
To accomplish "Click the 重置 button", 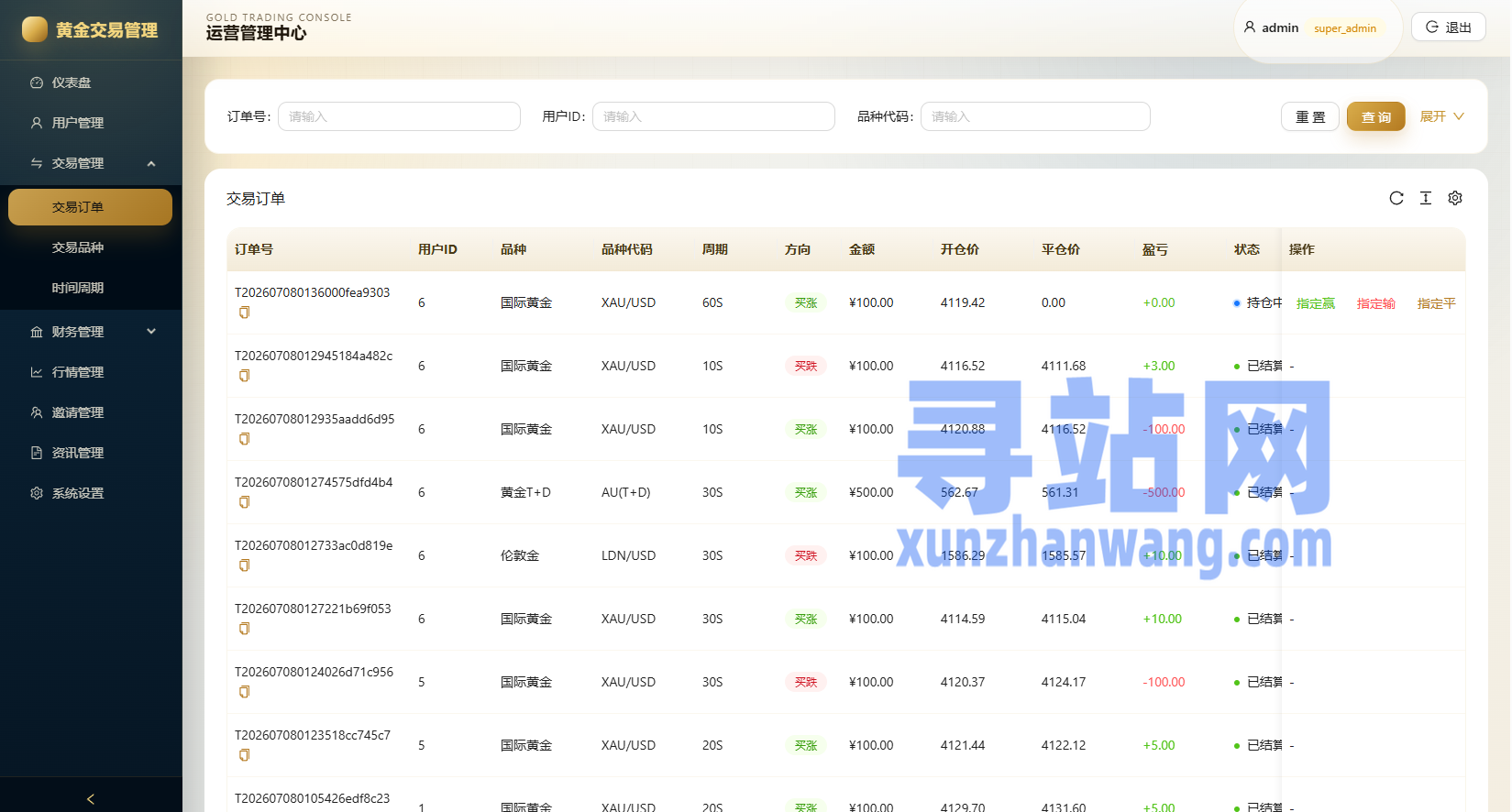I will coord(1310,116).
